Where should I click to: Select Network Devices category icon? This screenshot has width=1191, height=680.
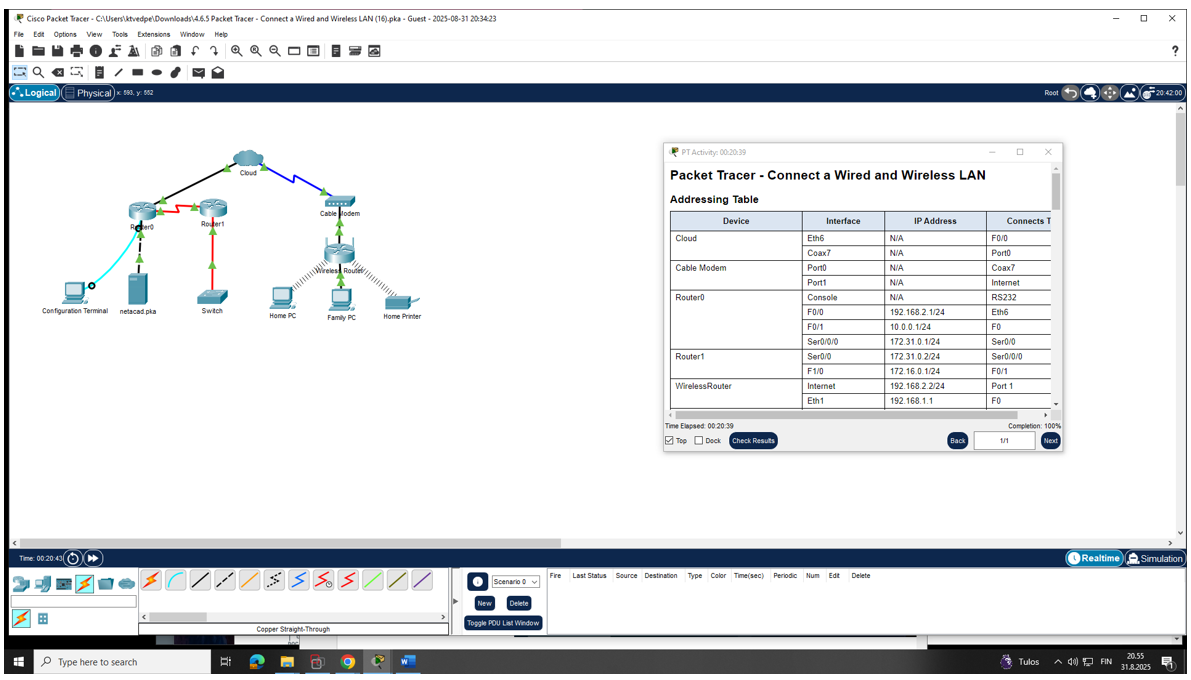coord(21,584)
